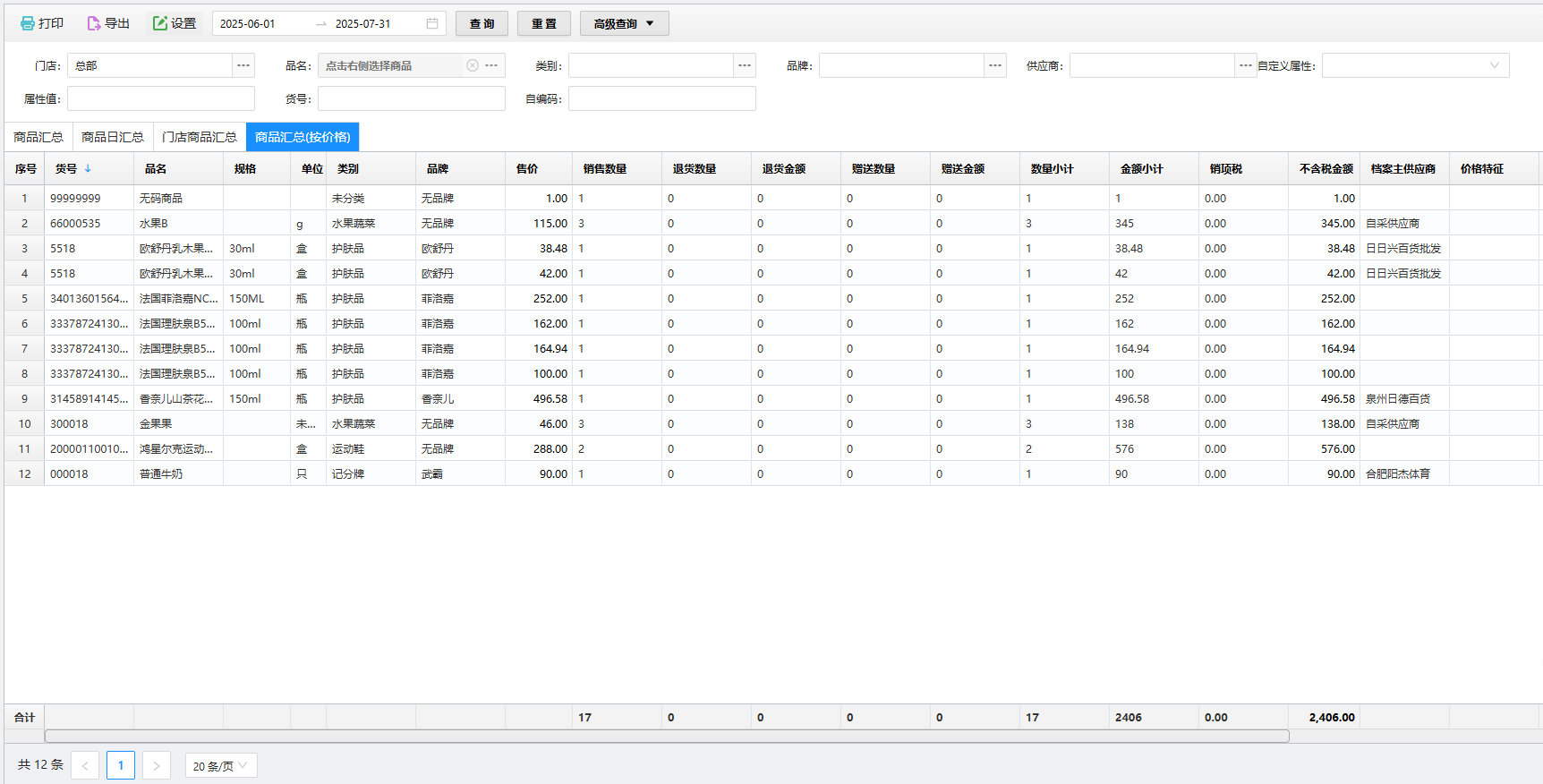Select row with 货号 99999999
The image size is (1543, 784).
click(771, 198)
